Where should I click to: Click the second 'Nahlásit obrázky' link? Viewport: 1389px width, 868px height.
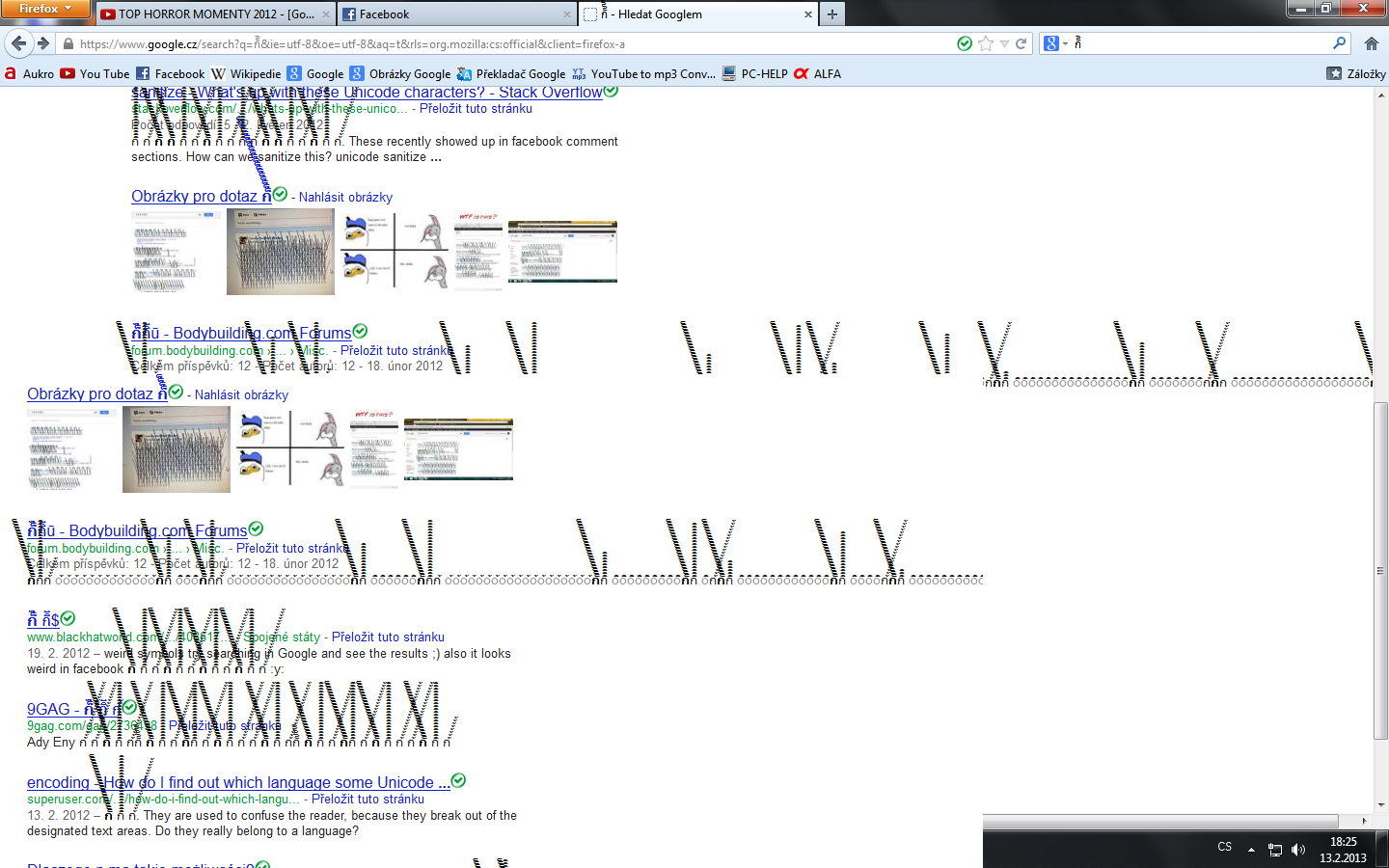(241, 394)
